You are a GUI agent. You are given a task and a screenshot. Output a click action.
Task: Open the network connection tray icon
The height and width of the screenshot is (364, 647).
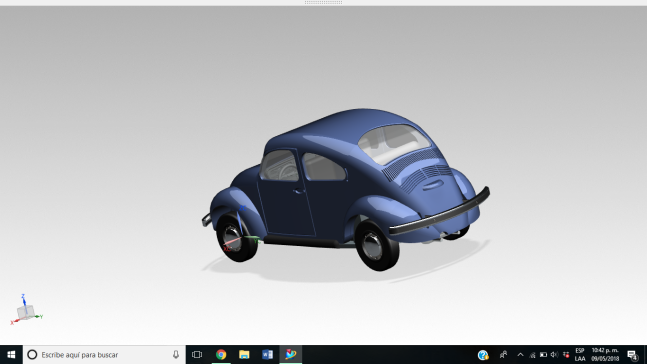532,355
